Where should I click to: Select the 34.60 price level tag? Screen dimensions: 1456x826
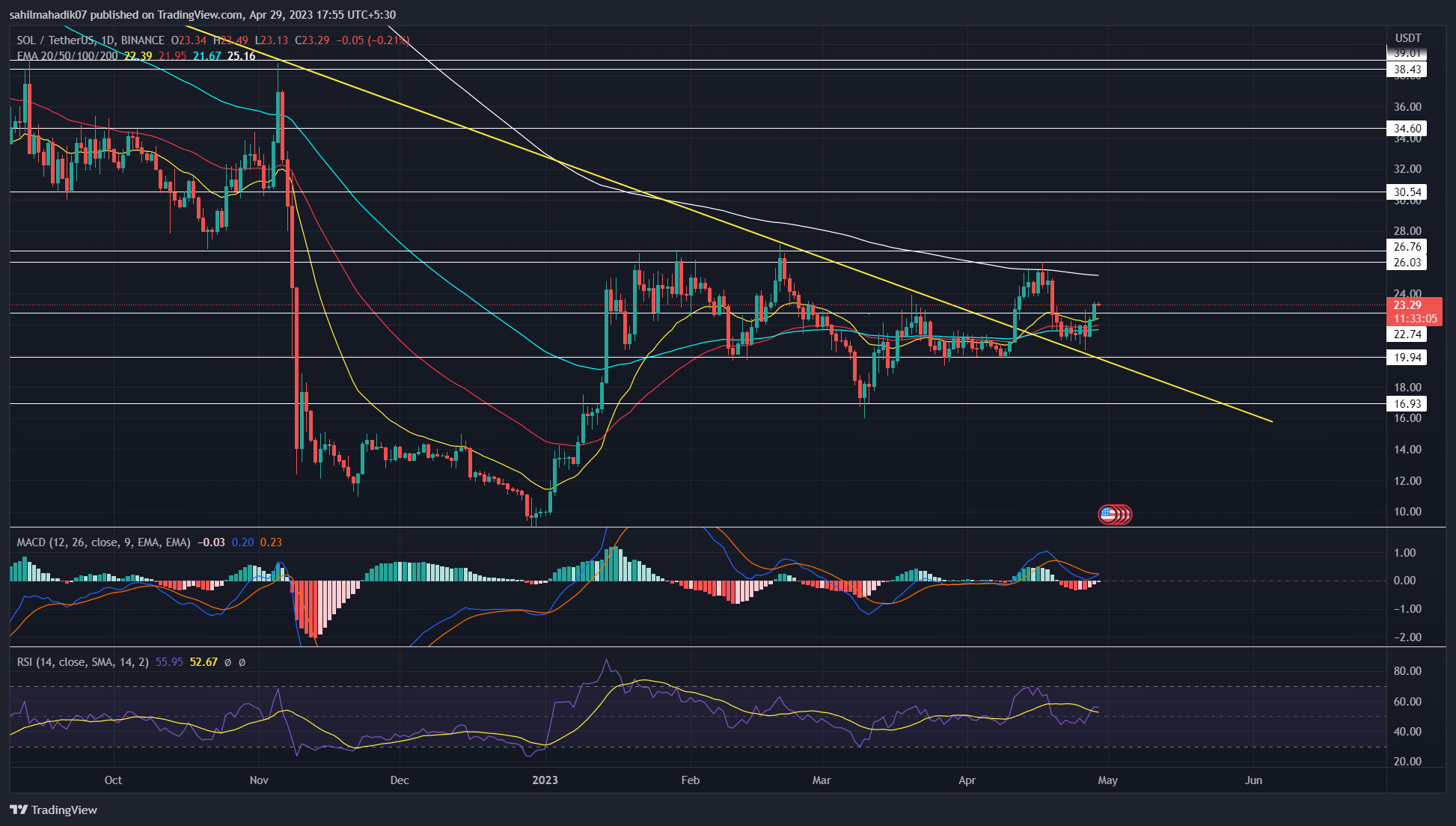(1407, 129)
